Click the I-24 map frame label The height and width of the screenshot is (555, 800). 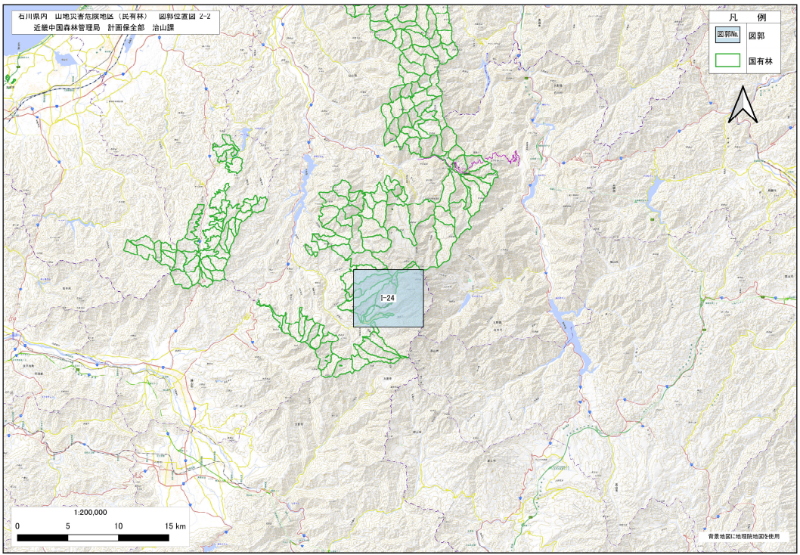pos(389,297)
